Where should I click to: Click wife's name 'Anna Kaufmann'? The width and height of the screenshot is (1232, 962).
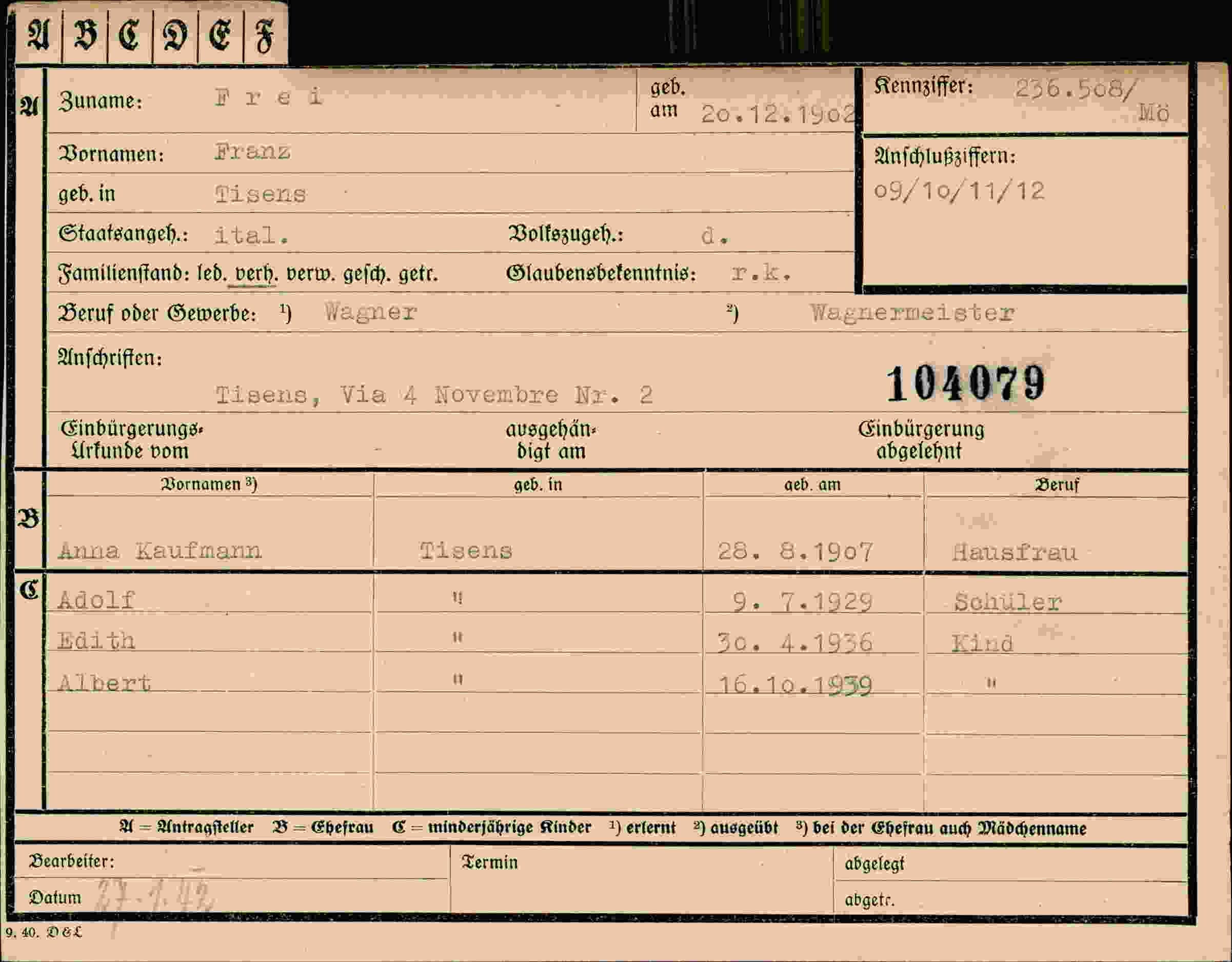[x=160, y=550]
